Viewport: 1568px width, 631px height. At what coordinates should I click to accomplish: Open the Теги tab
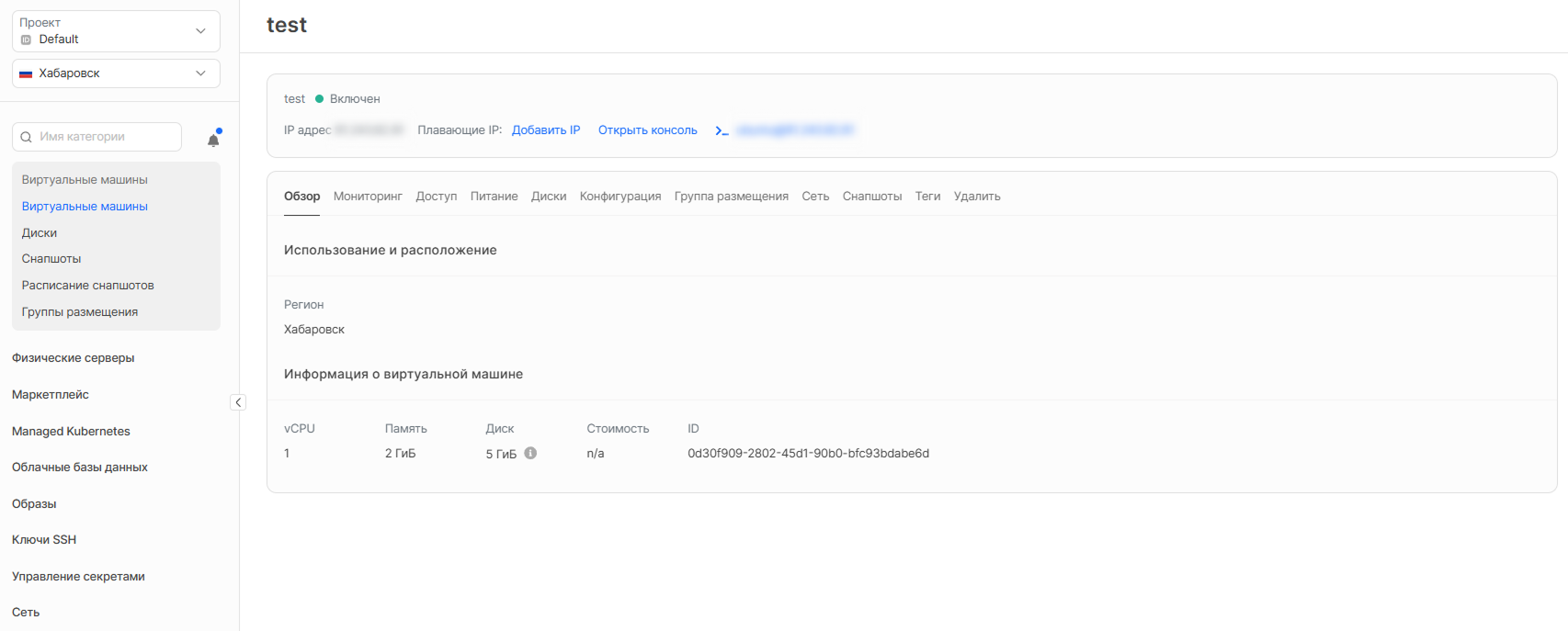click(927, 197)
